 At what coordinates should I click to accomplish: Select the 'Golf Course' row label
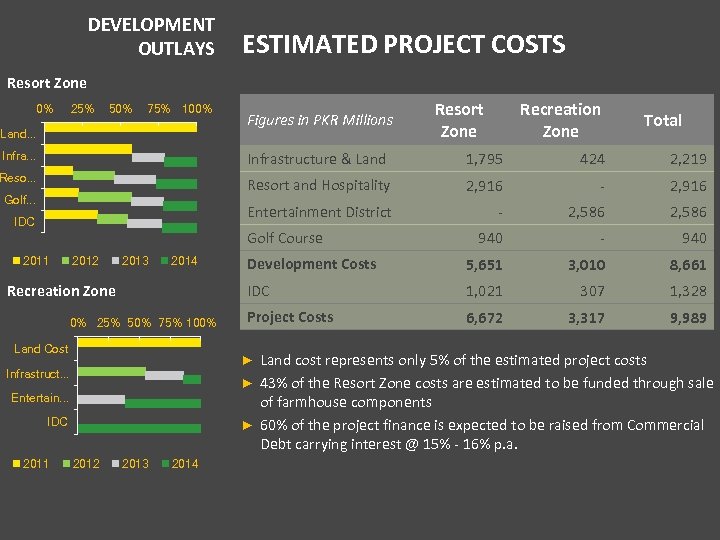(x=285, y=238)
